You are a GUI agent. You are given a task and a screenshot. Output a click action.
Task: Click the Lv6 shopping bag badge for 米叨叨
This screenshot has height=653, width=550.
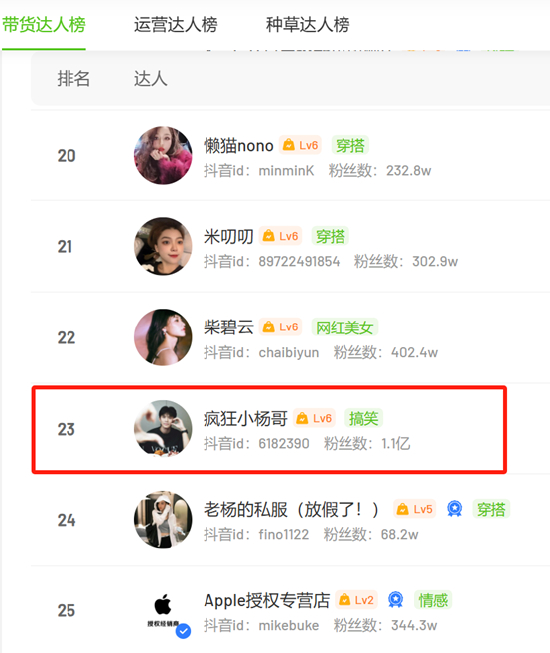point(280,236)
